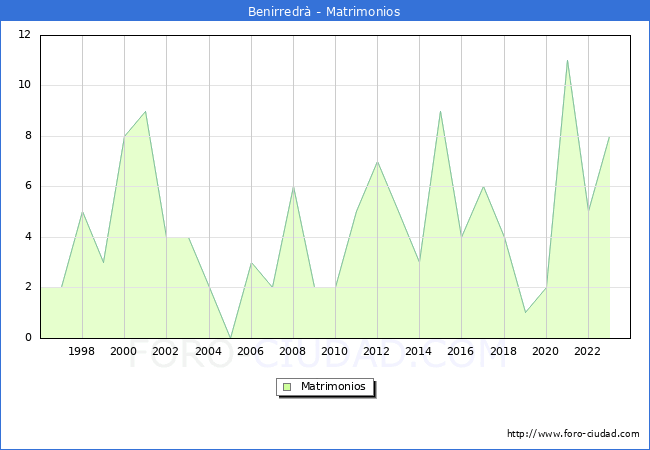Click the 2022 x-axis year label
Image resolution: width=650 pixels, height=450 pixels.
[588, 352]
